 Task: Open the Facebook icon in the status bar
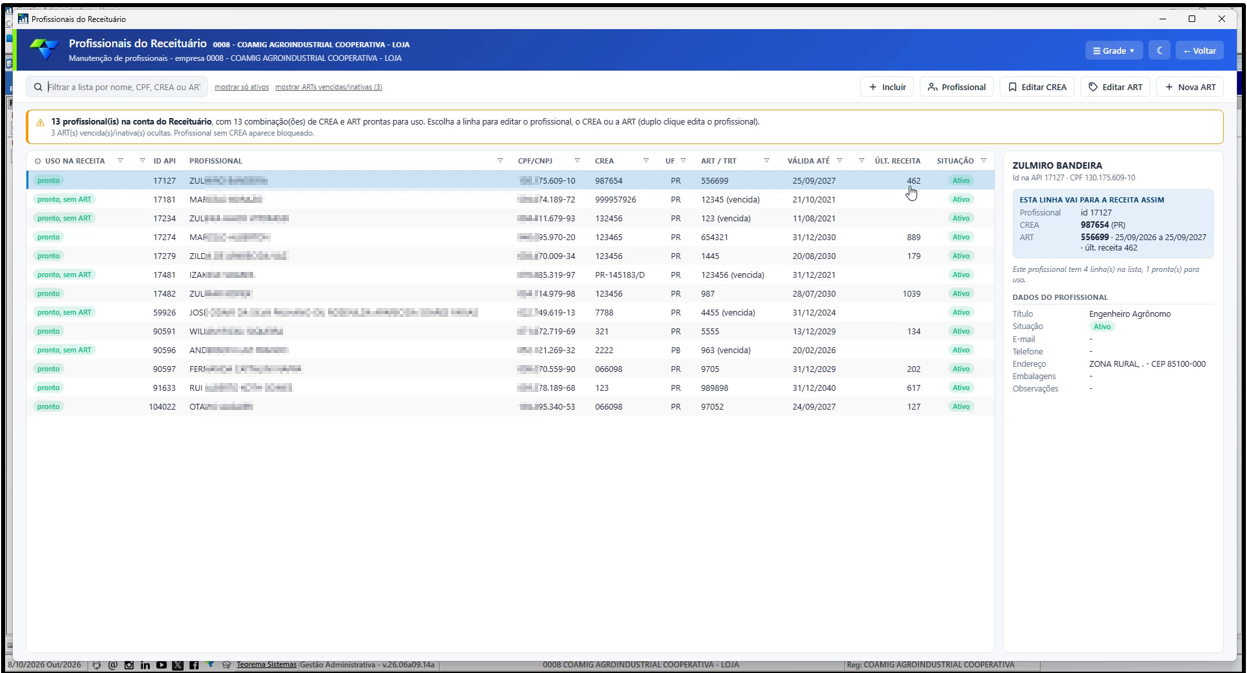click(194, 665)
